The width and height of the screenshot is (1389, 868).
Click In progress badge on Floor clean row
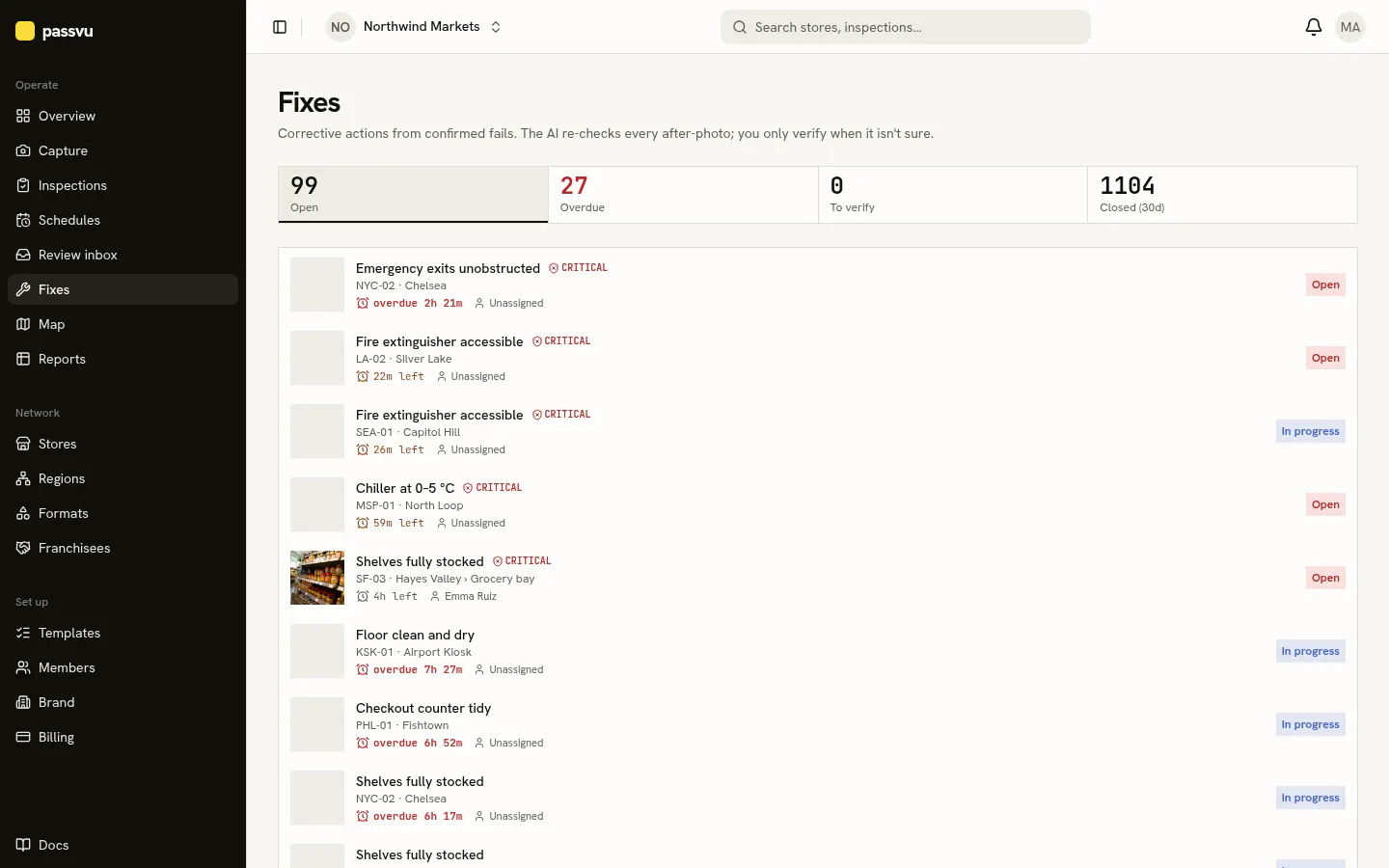pos(1310,651)
